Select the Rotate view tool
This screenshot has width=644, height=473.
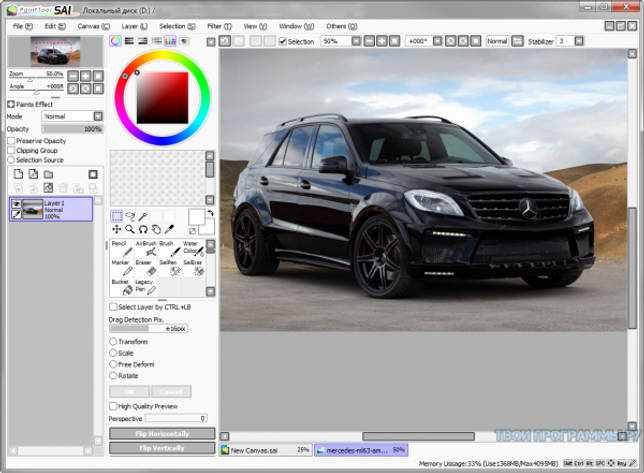[143, 229]
